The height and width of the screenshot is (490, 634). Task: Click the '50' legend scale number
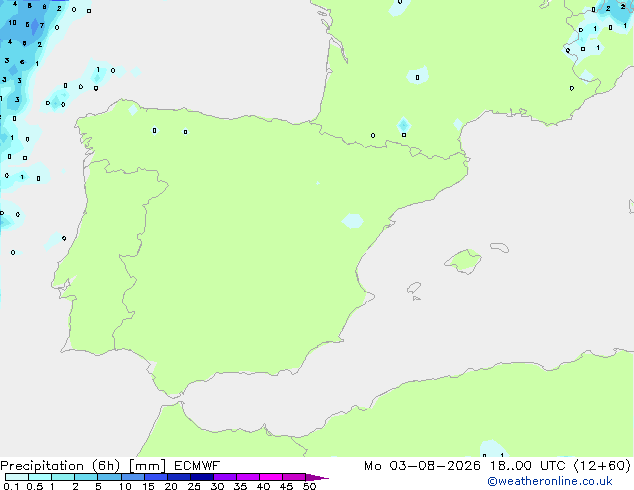310,486
